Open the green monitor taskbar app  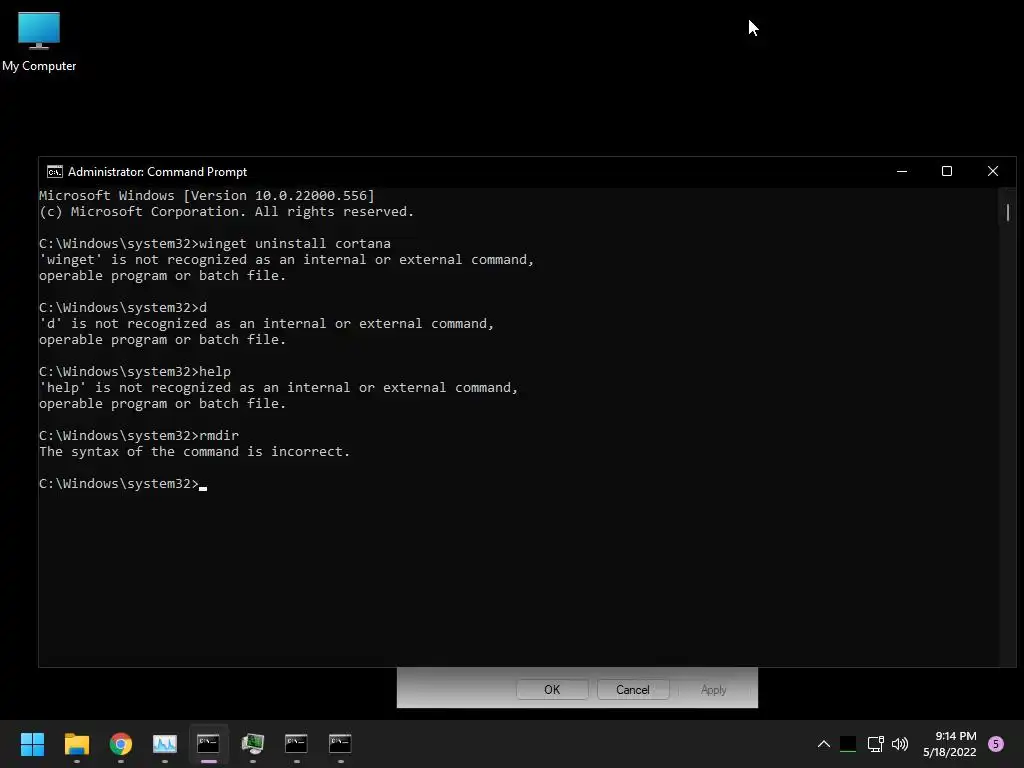click(253, 744)
